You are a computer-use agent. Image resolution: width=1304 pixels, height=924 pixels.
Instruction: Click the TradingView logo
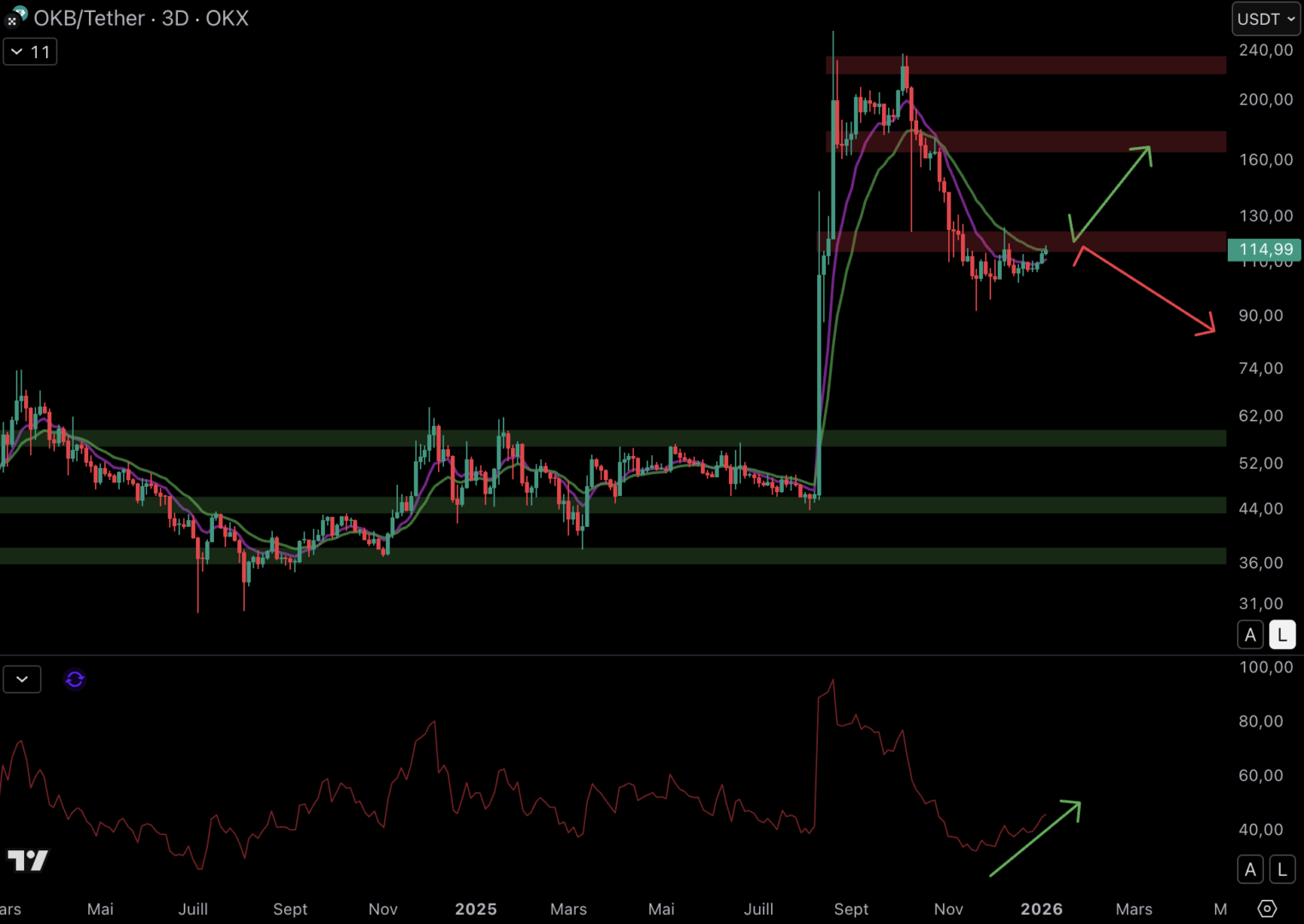tap(27, 860)
